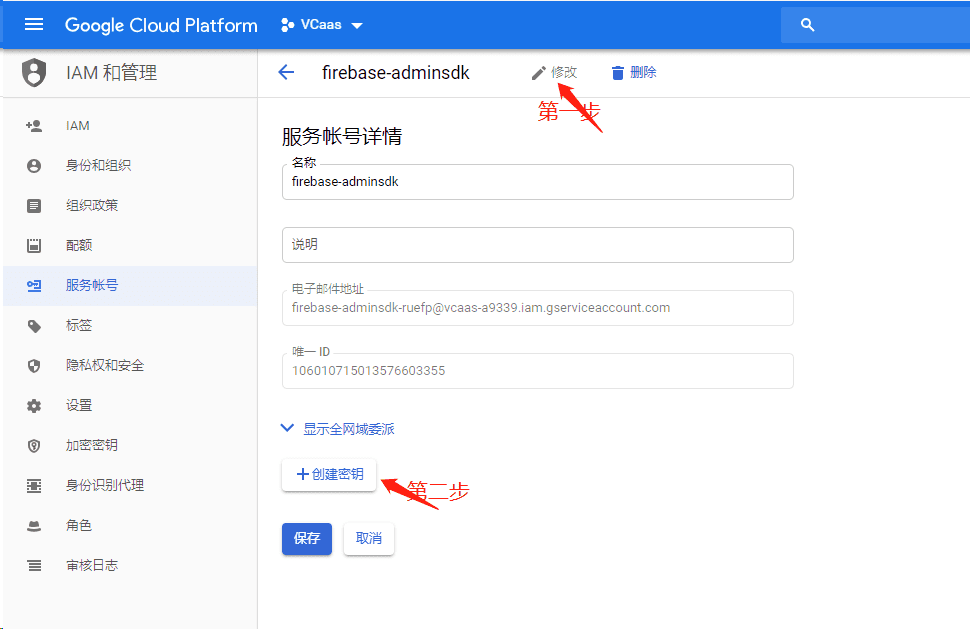Click the 删除 trash icon
The height and width of the screenshot is (629, 970).
point(617,71)
